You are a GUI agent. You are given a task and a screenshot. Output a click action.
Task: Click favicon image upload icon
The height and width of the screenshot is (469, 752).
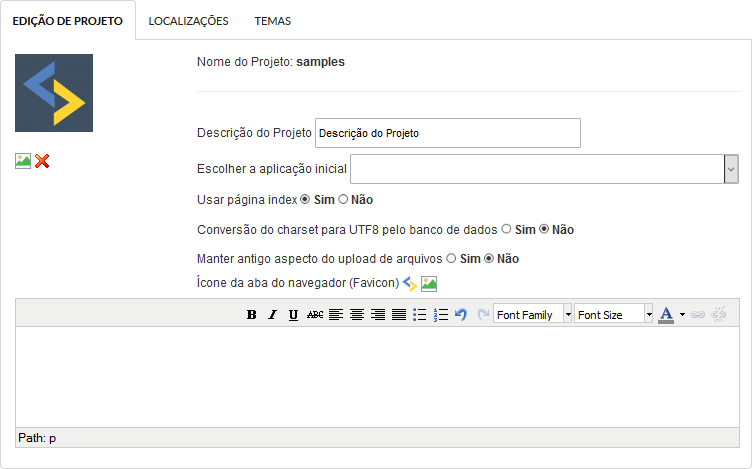pos(429,283)
